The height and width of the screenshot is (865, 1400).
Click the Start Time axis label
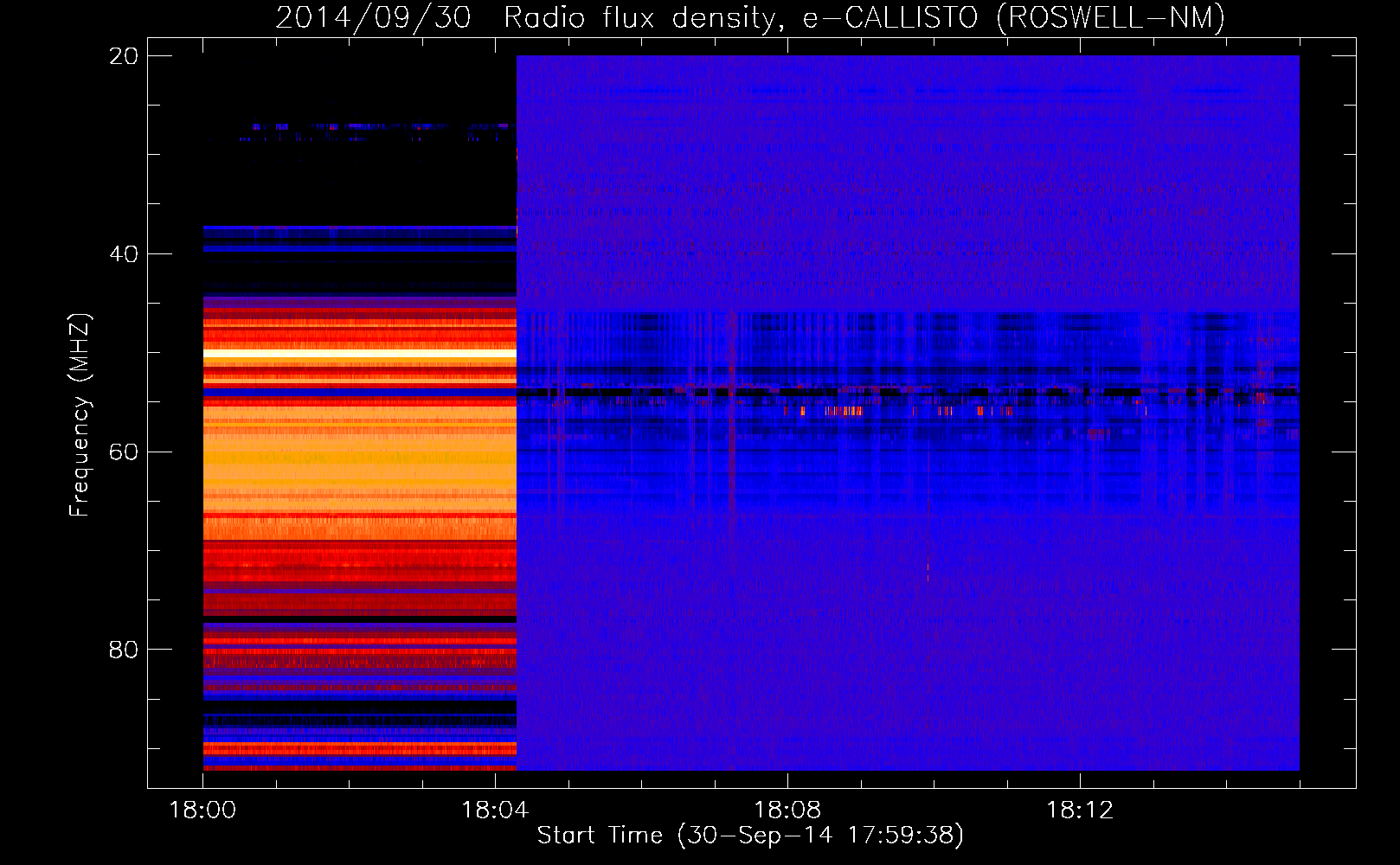[750, 835]
